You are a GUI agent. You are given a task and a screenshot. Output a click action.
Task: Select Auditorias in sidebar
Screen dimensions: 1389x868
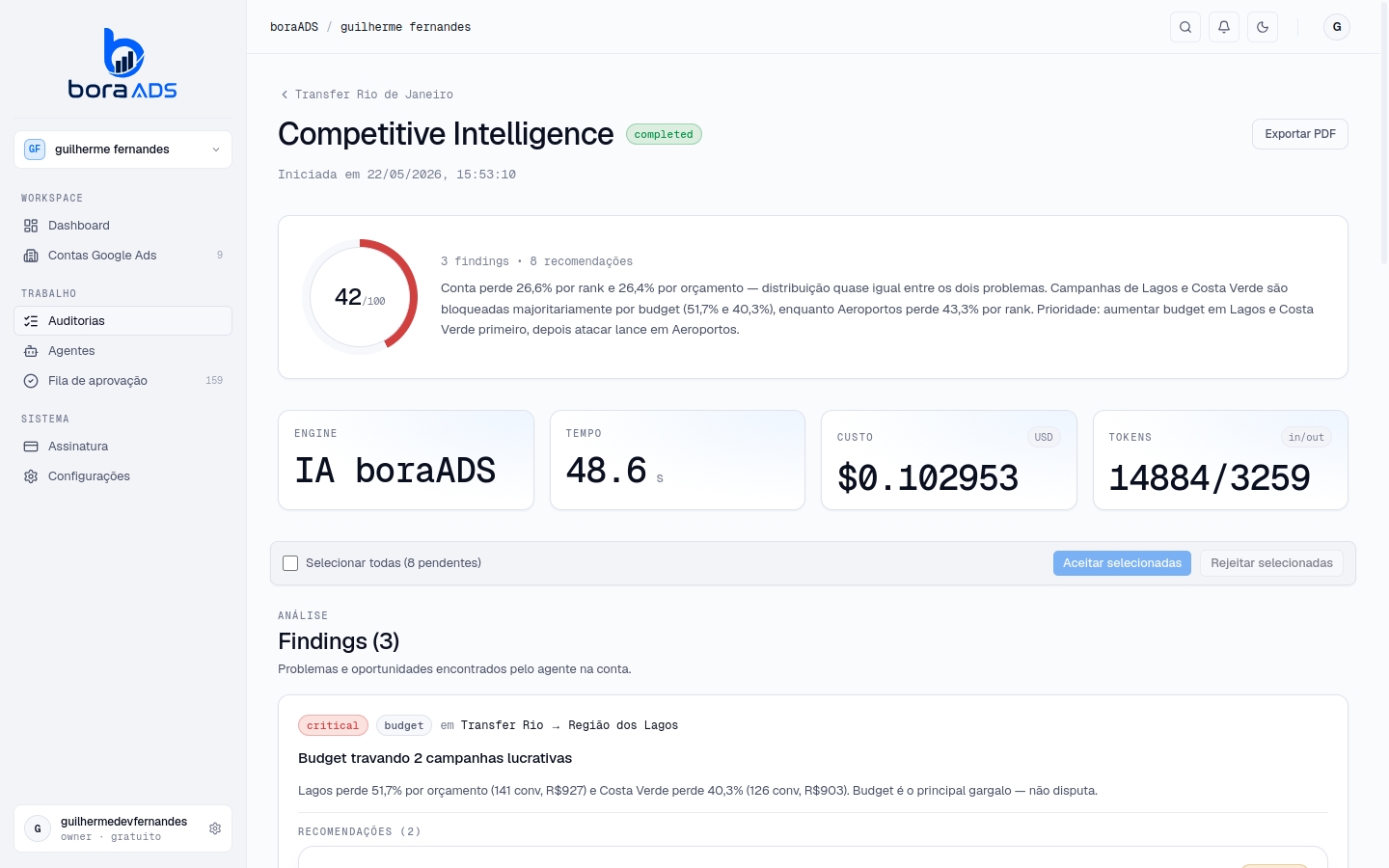pos(123,321)
